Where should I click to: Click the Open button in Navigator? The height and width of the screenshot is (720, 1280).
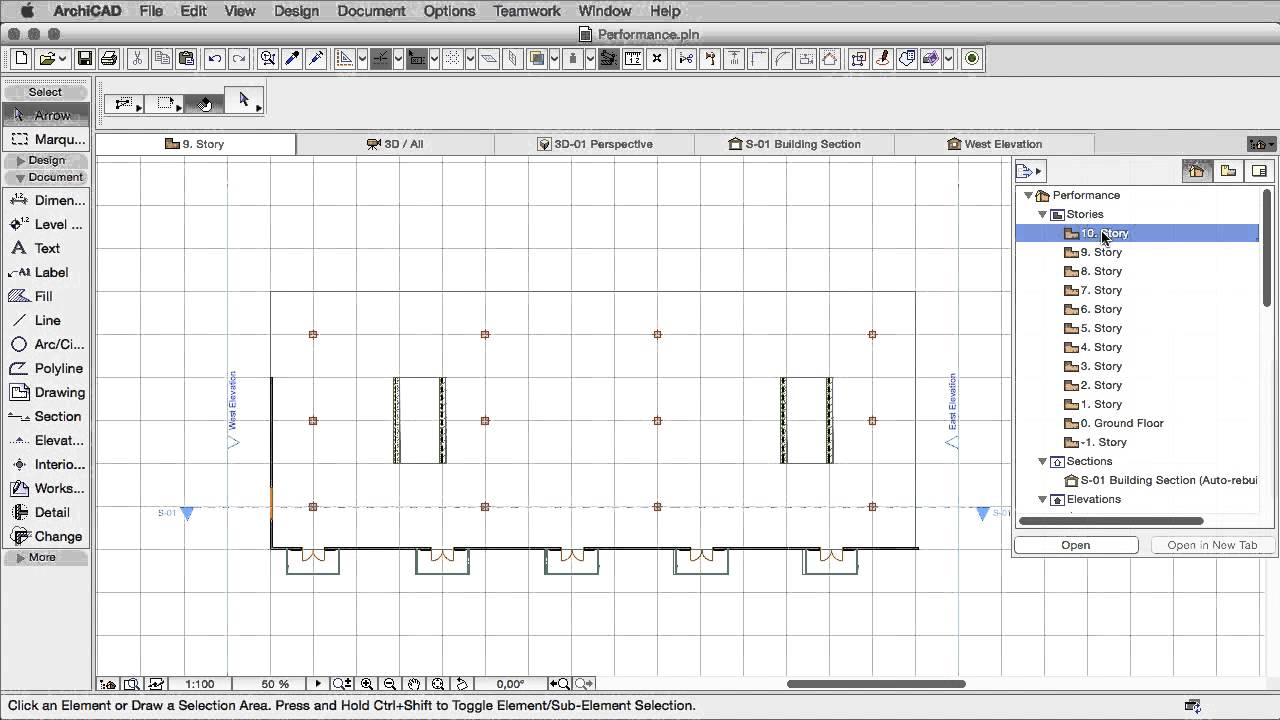click(x=1076, y=545)
